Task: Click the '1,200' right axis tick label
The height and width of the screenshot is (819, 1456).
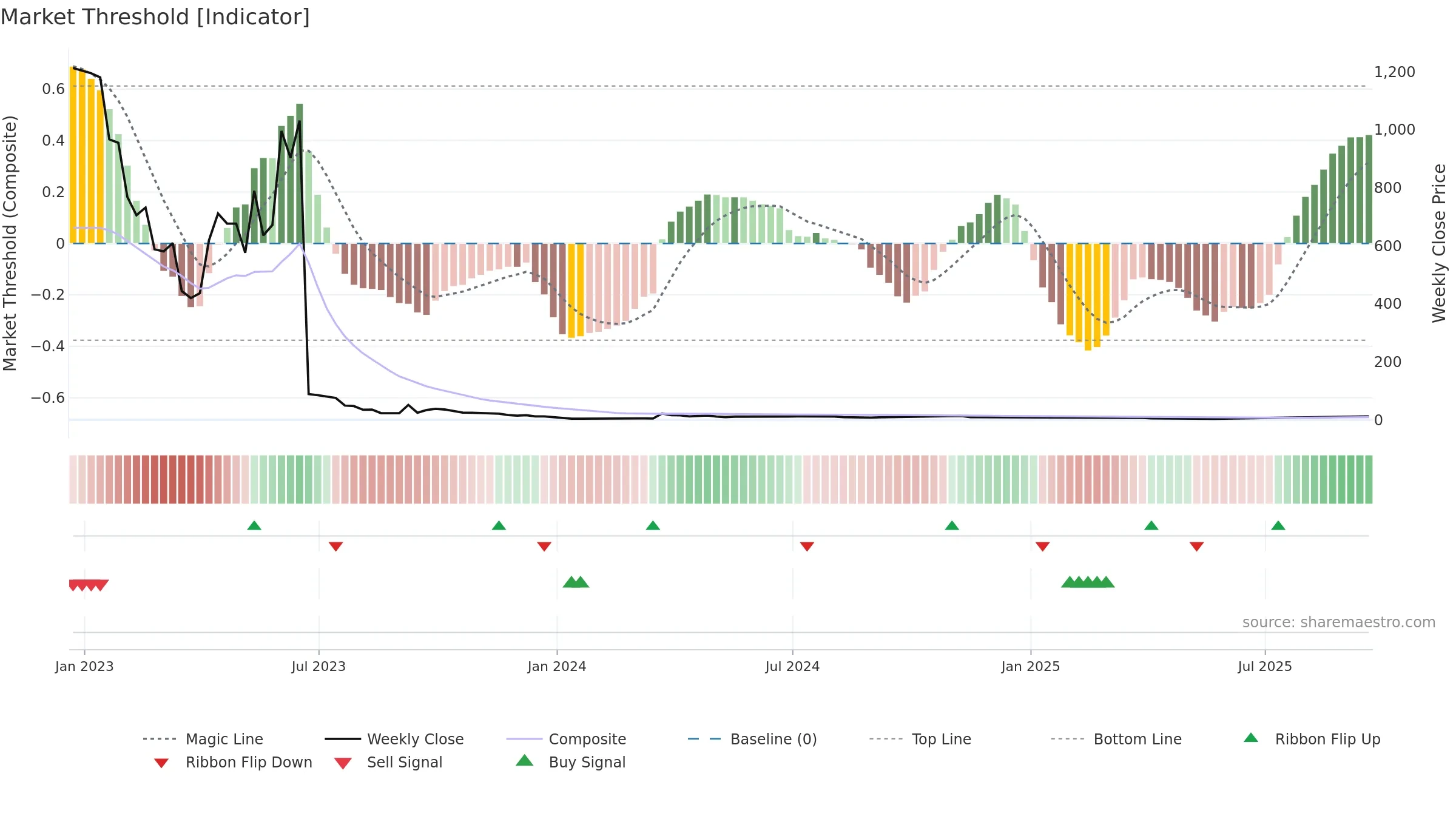Action: click(1395, 72)
